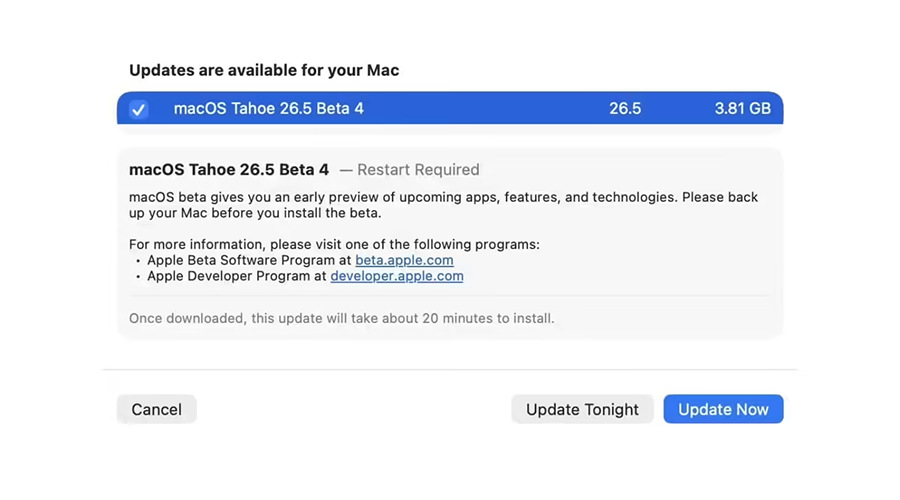Cancel the software update dialog
The height and width of the screenshot is (500, 900).
click(157, 409)
